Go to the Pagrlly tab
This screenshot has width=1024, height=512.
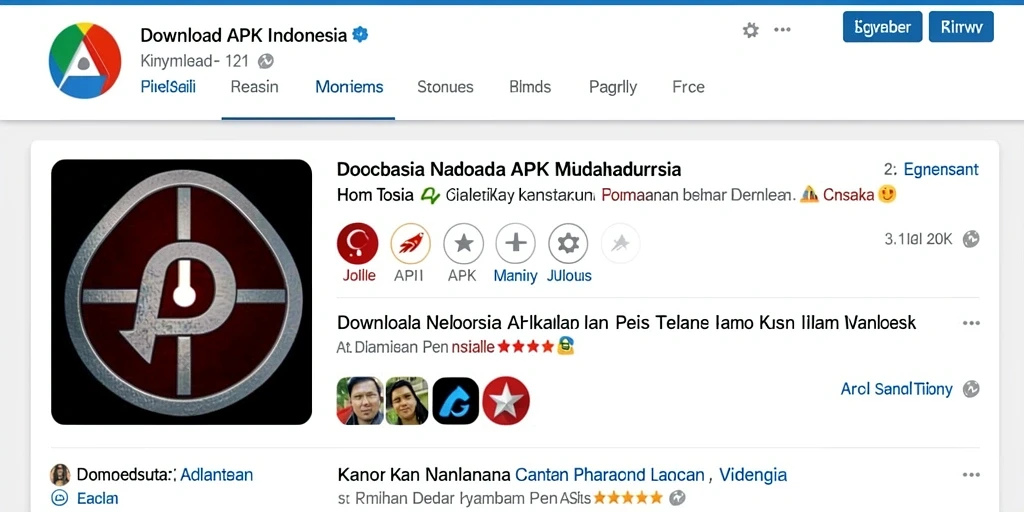613,88
